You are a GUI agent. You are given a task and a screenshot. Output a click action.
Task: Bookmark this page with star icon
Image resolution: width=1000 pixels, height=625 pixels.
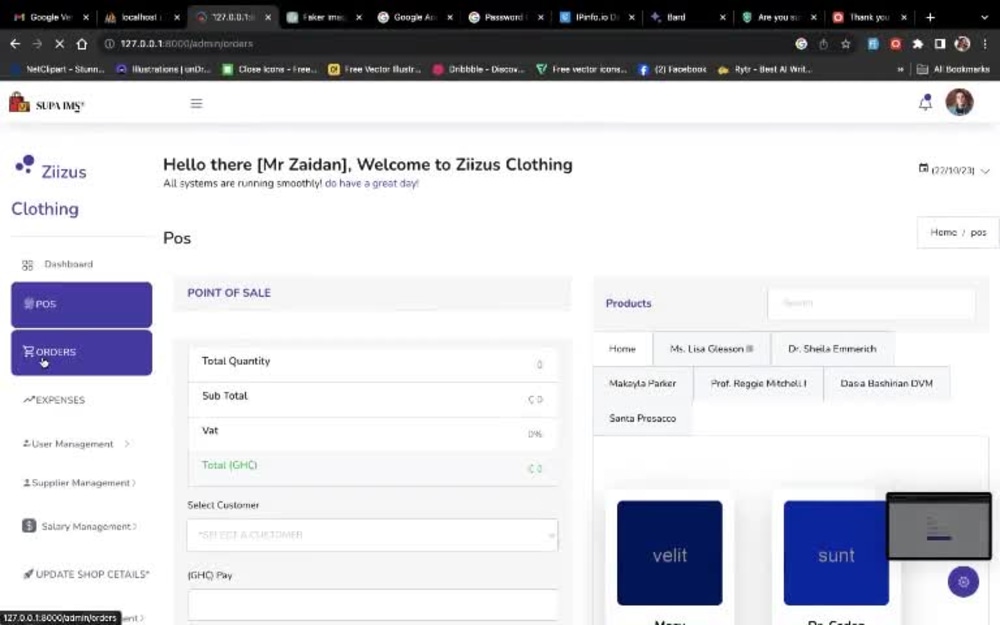pyautogui.click(x=846, y=43)
